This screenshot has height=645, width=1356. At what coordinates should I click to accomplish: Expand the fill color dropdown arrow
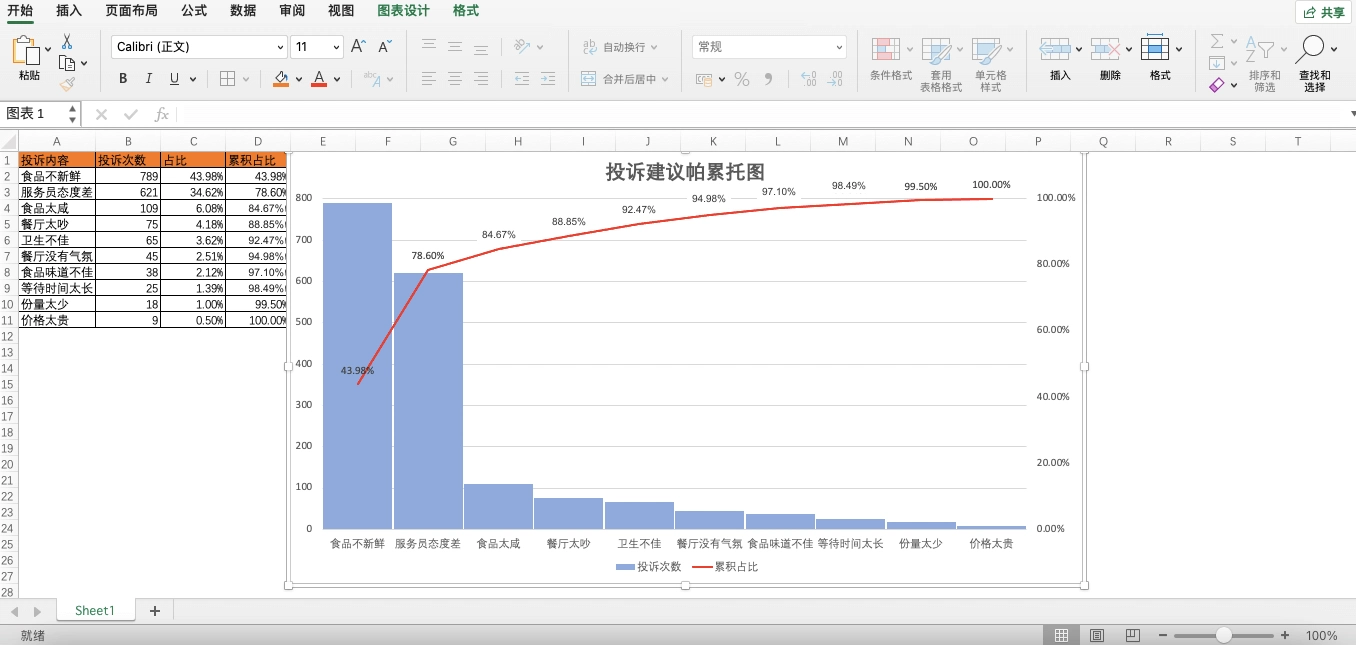pyautogui.click(x=298, y=79)
